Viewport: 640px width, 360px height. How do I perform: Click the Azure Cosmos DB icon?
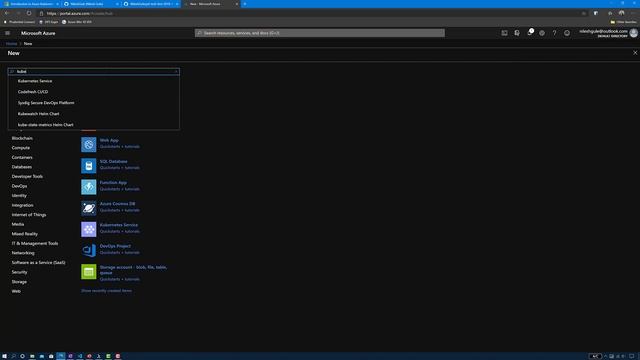(x=89, y=208)
